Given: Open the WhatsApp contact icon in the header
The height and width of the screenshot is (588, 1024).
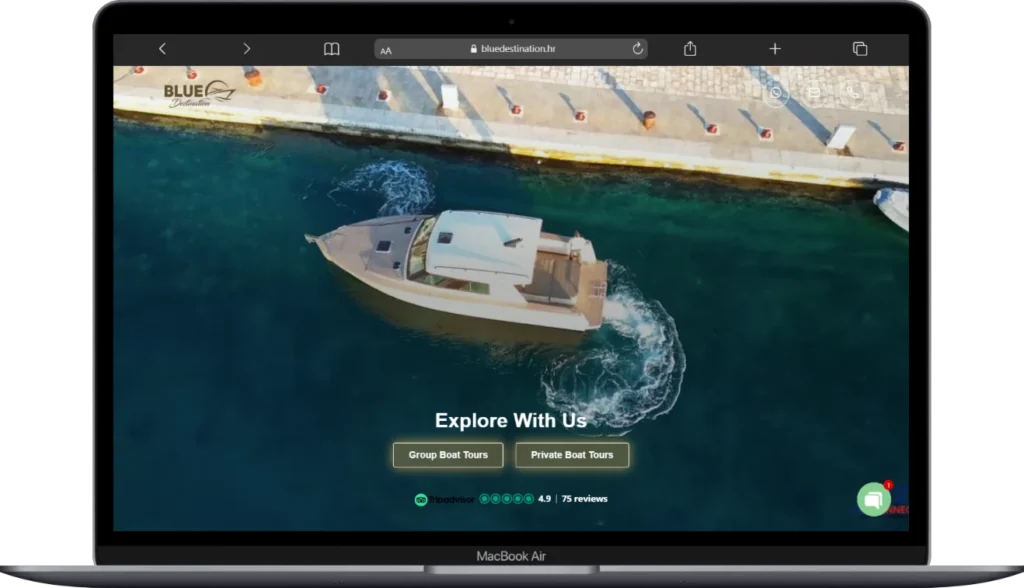Looking at the screenshot, I should [x=775, y=93].
